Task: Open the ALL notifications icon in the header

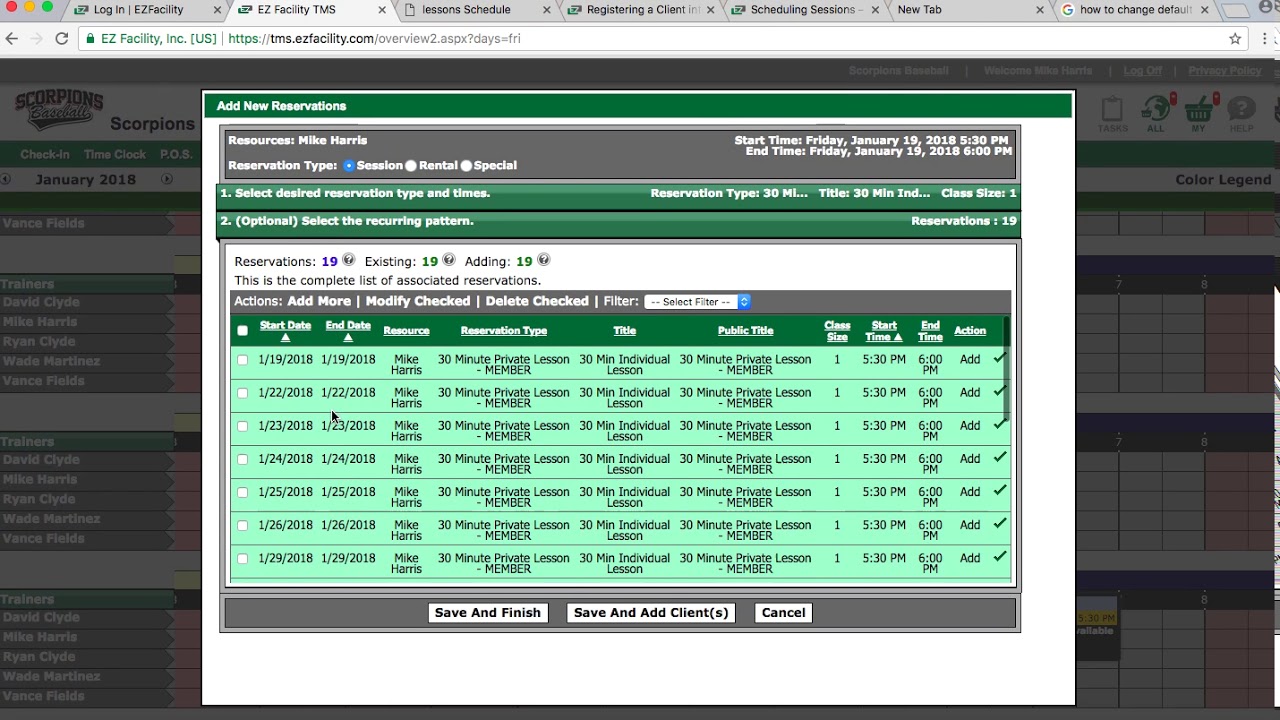Action: point(1156,114)
